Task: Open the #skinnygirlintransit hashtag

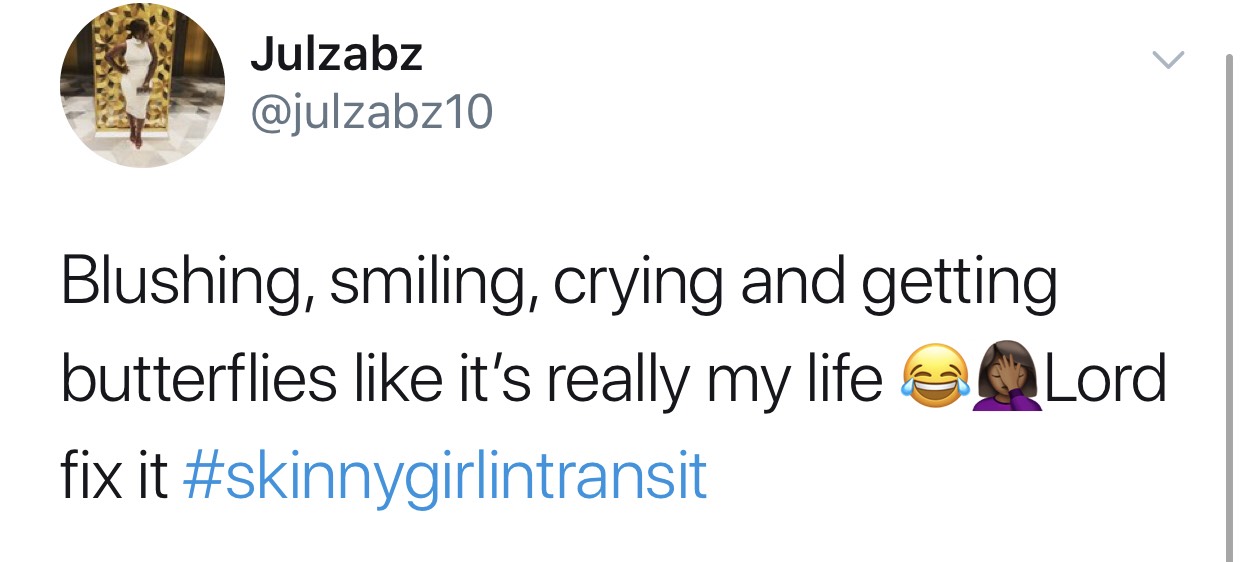Action: pyautogui.click(x=446, y=475)
